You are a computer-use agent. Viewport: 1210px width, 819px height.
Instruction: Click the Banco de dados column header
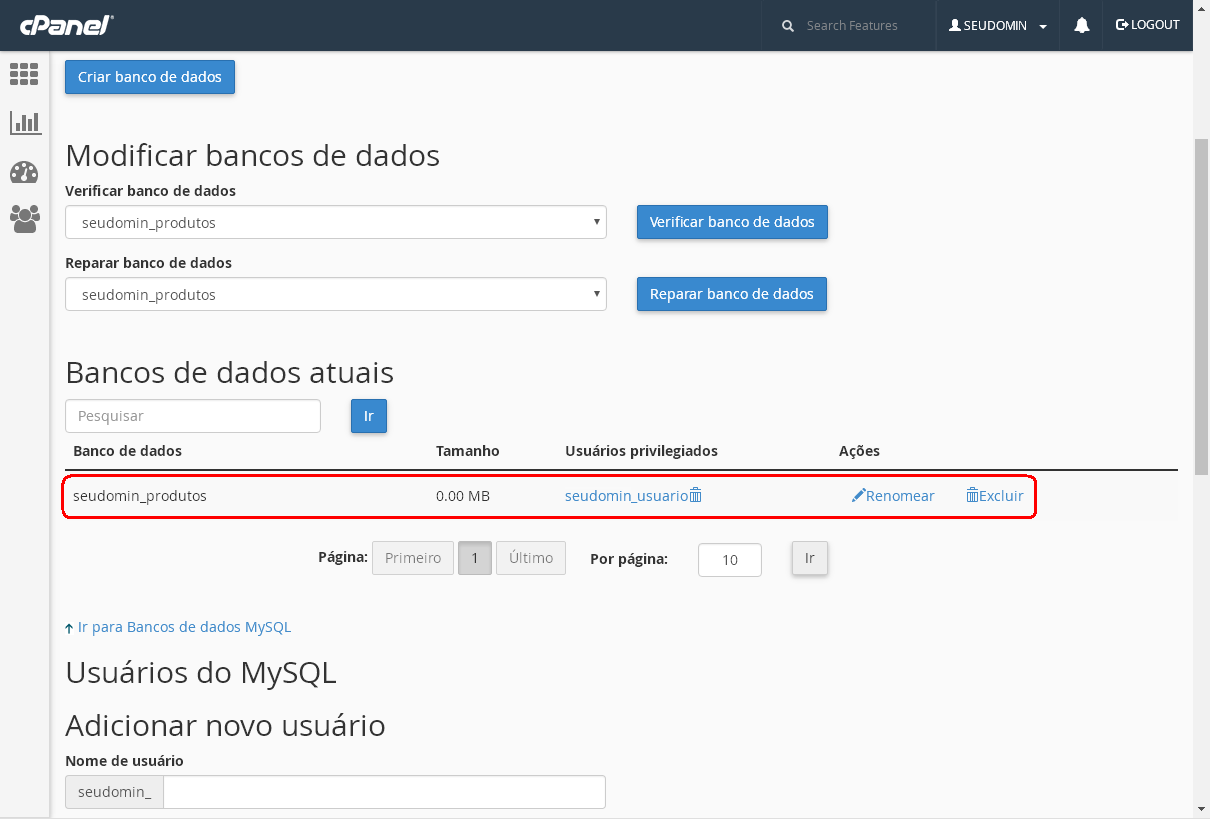point(128,451)
